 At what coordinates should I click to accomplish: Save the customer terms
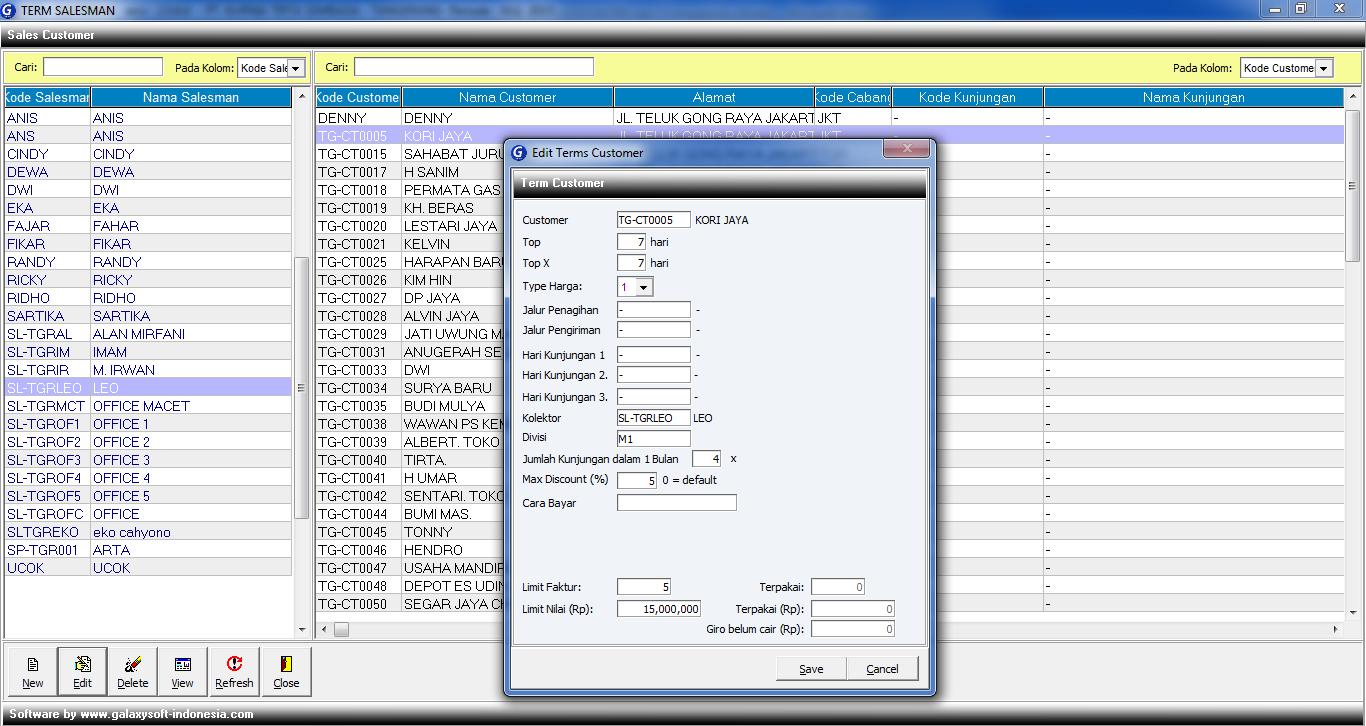pos(811,669)
